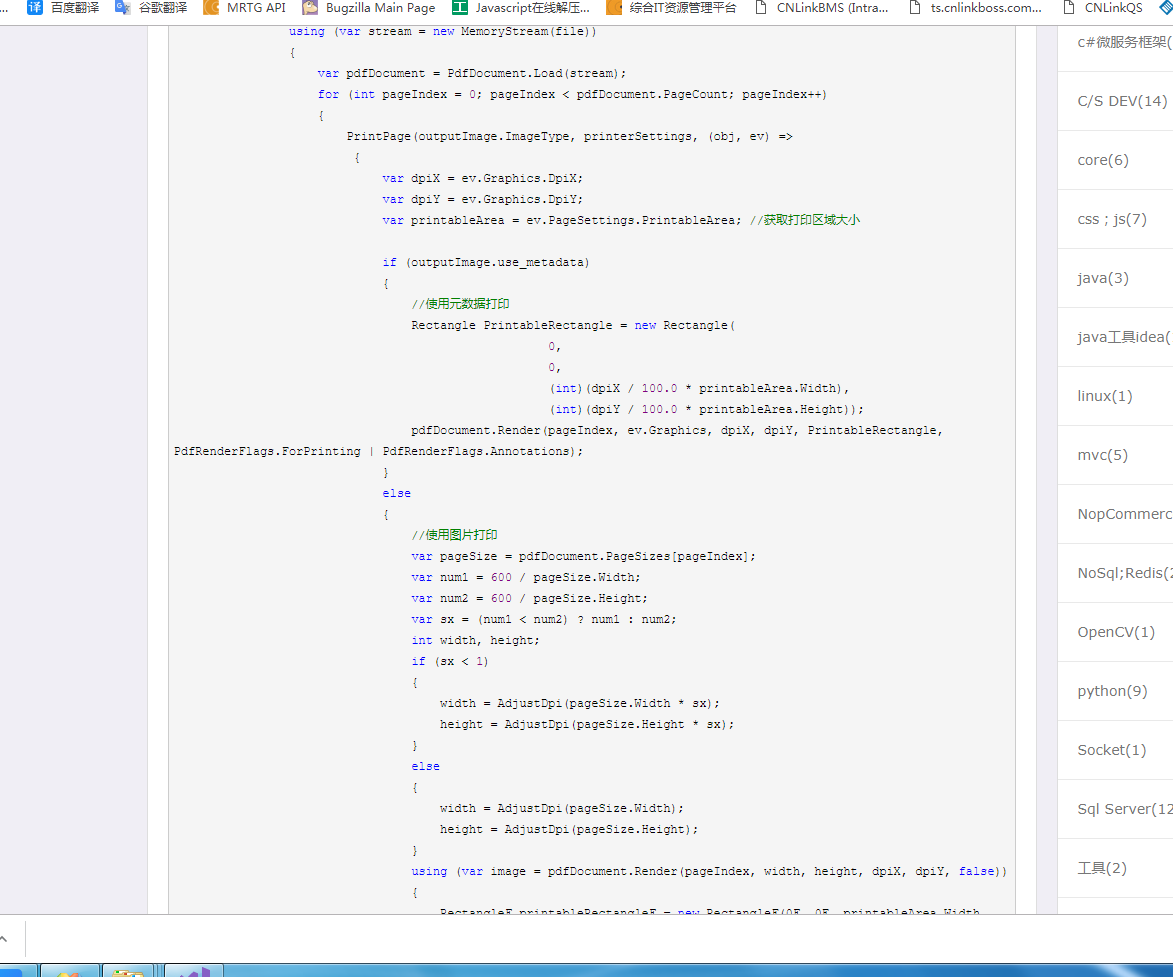Click '(int)(dpiX / 100.0 * printableArea.Width),' line
The width and height of the screenshot is (1173, 977).
click(699, 388)
